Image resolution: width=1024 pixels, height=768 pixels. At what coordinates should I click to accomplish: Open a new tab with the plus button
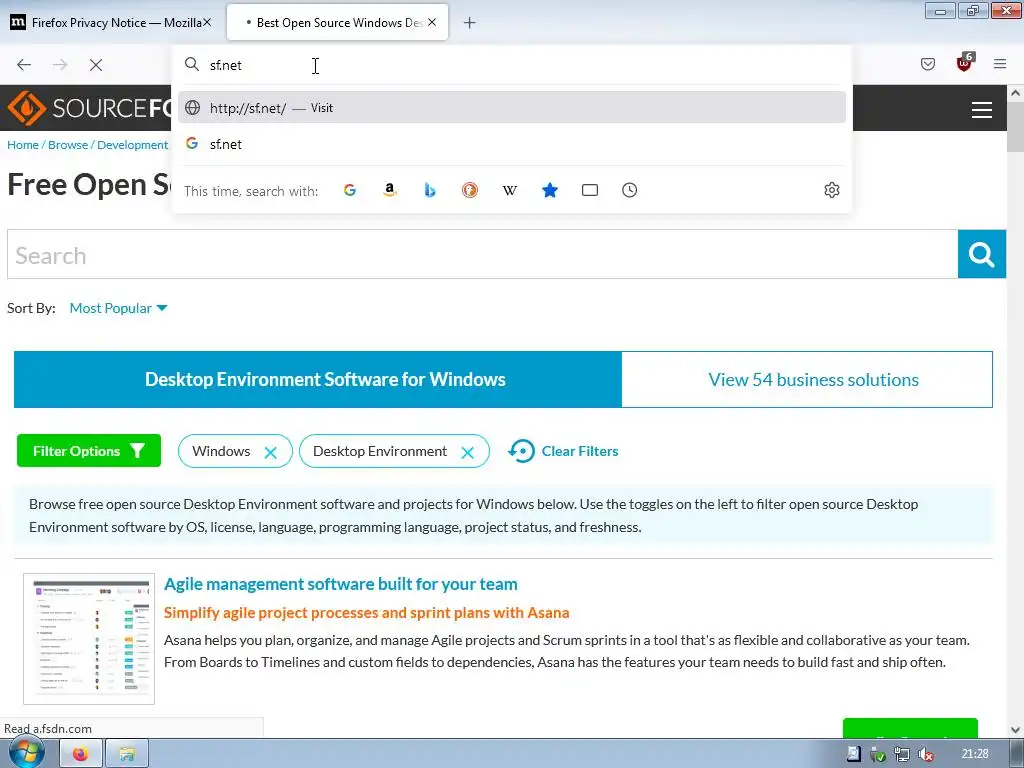point(470,23)
